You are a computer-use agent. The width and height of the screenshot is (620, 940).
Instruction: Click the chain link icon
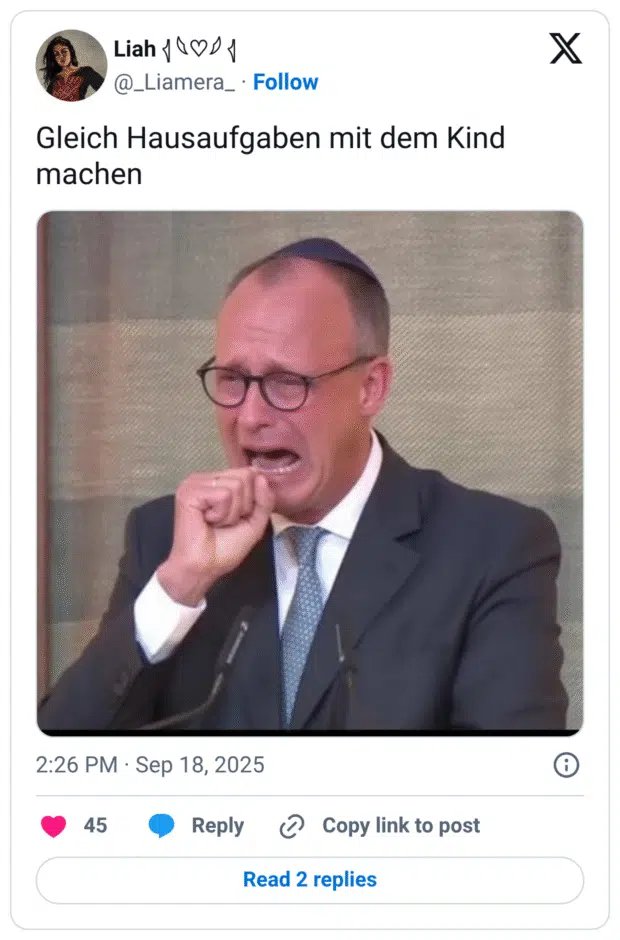[x=292, y=826]
